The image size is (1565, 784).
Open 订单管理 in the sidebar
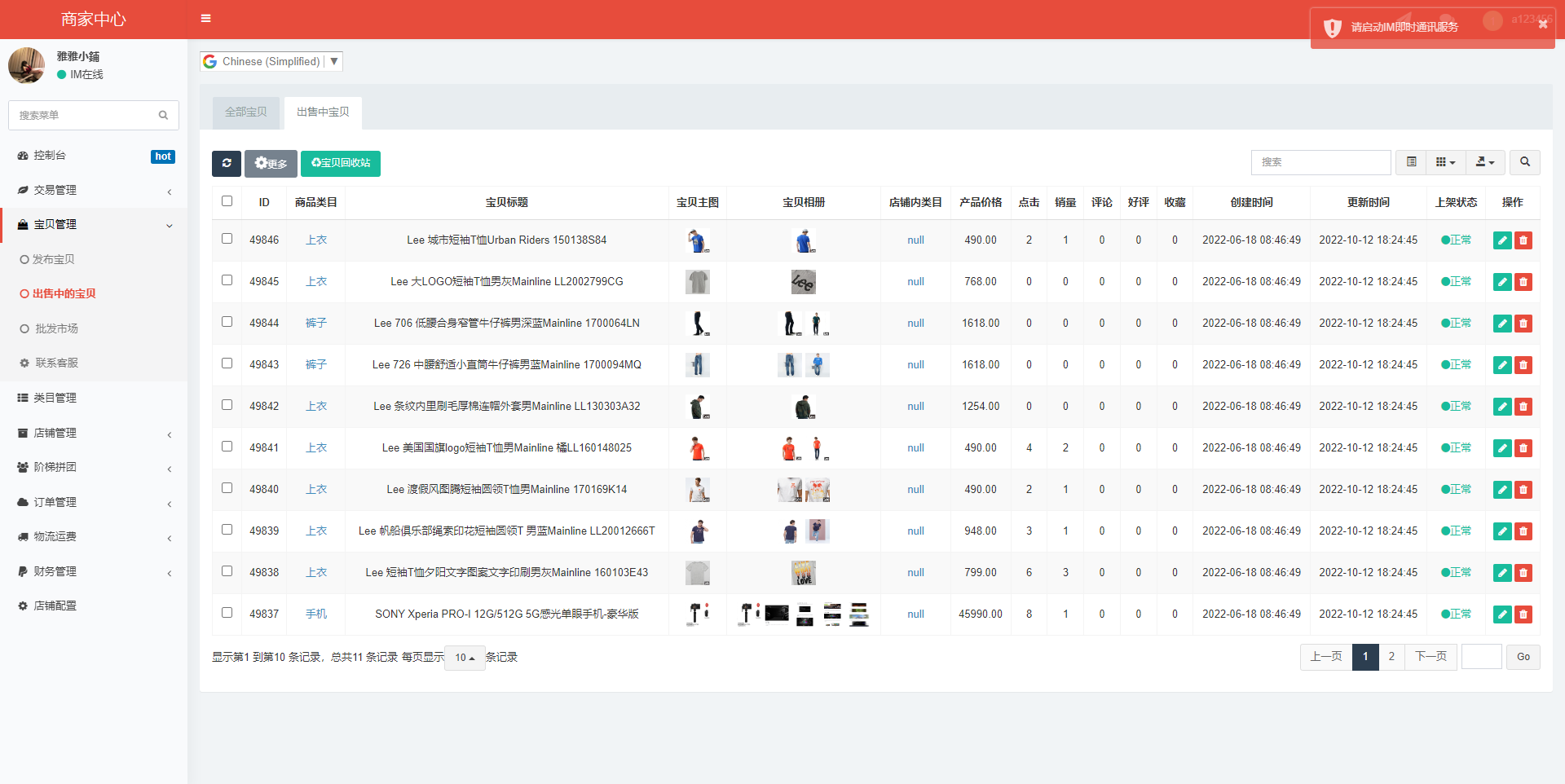pyautogui.click(x=55, y=502)
